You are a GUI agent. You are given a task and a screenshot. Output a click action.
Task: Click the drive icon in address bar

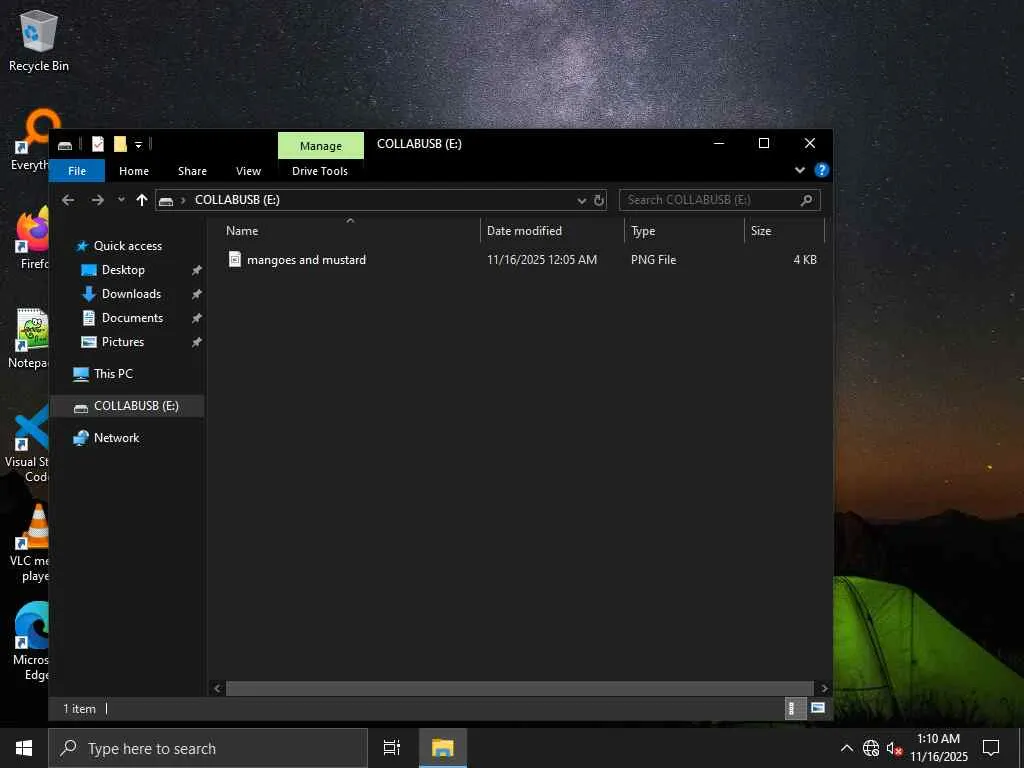pyautogui.click(x=166, y=200)
